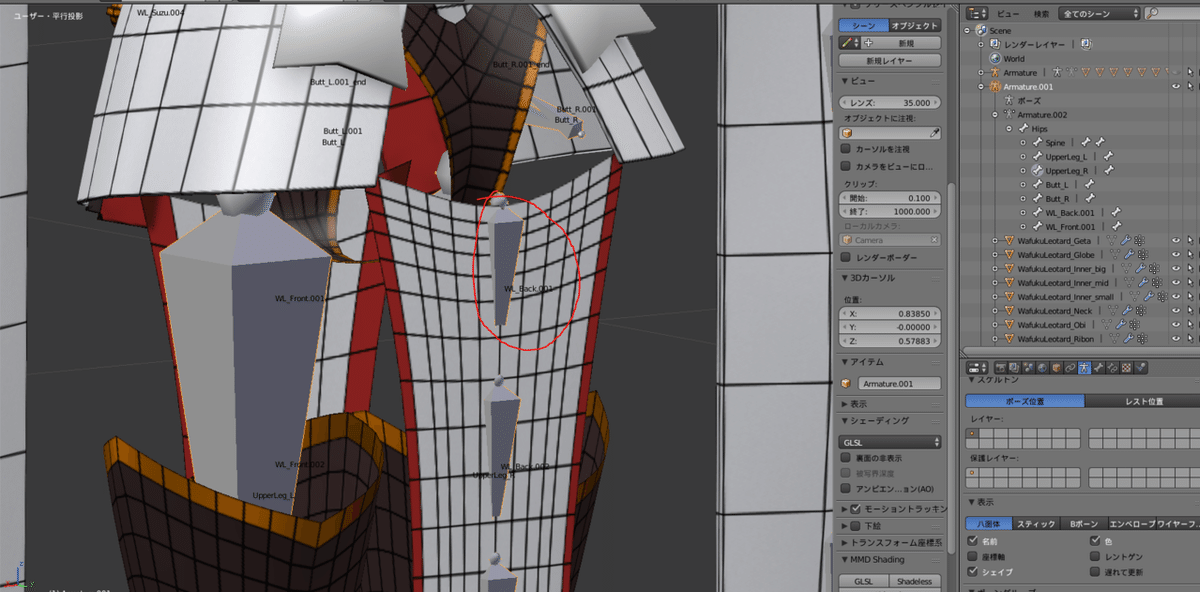Open the Bone Constraints properties tab icon

pyautogui.click(x=1112, y=368)
